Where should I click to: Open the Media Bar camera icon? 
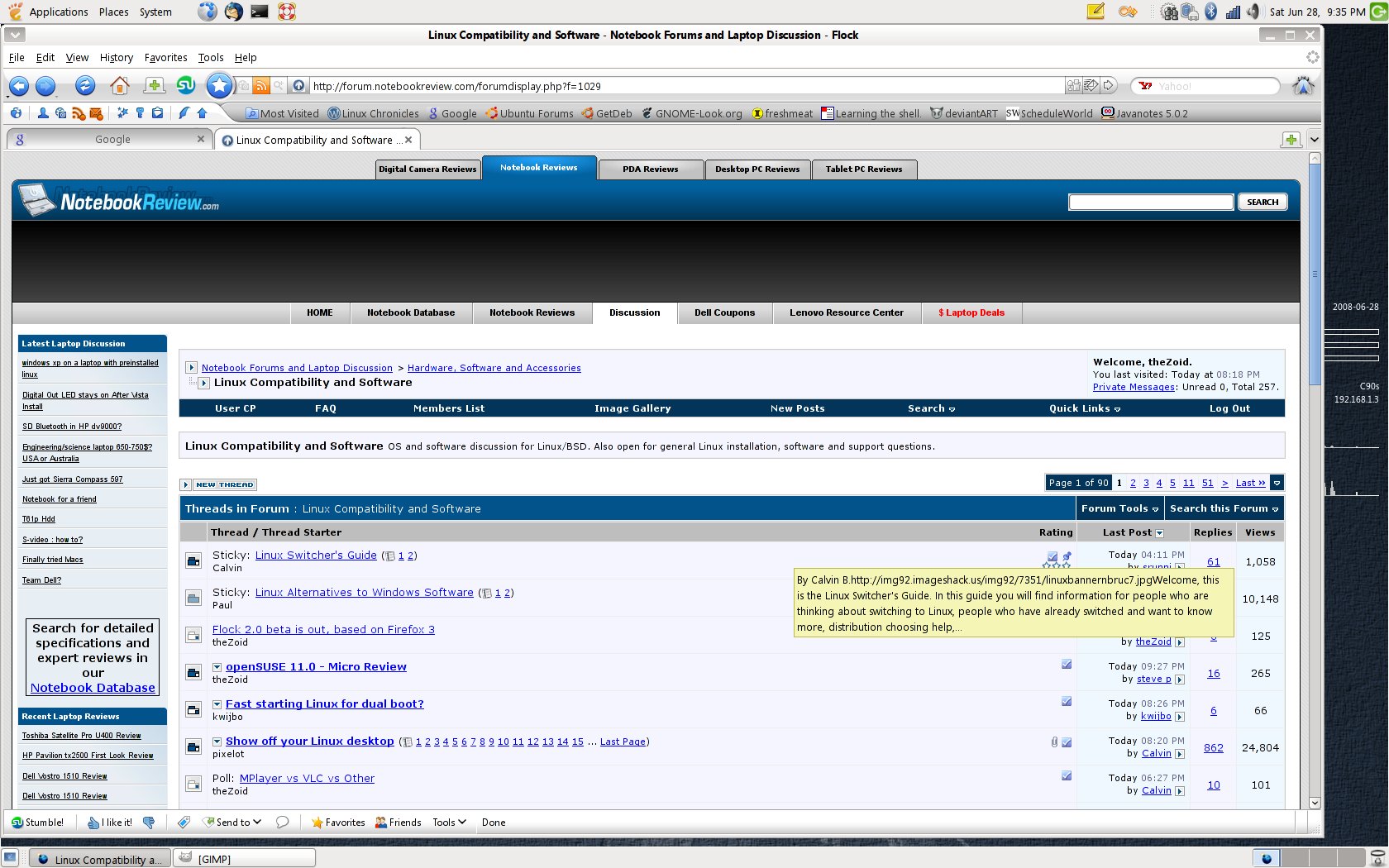click(x=60, y=113)
